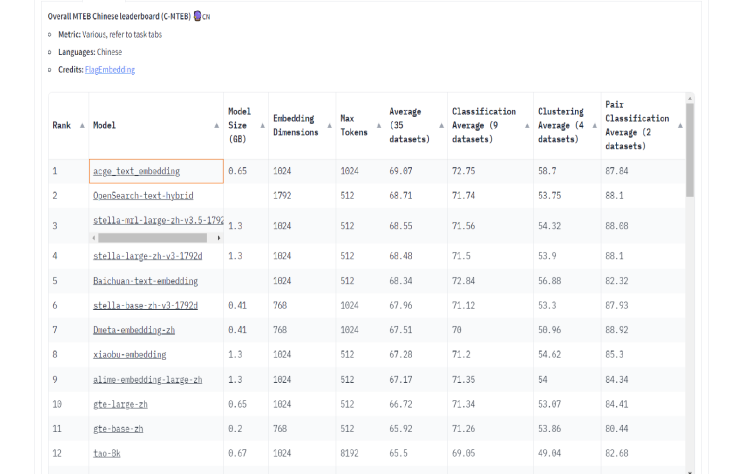Sort by Average (35 datasets) arrow
This screenshot has width=756, height=474.
442,125
